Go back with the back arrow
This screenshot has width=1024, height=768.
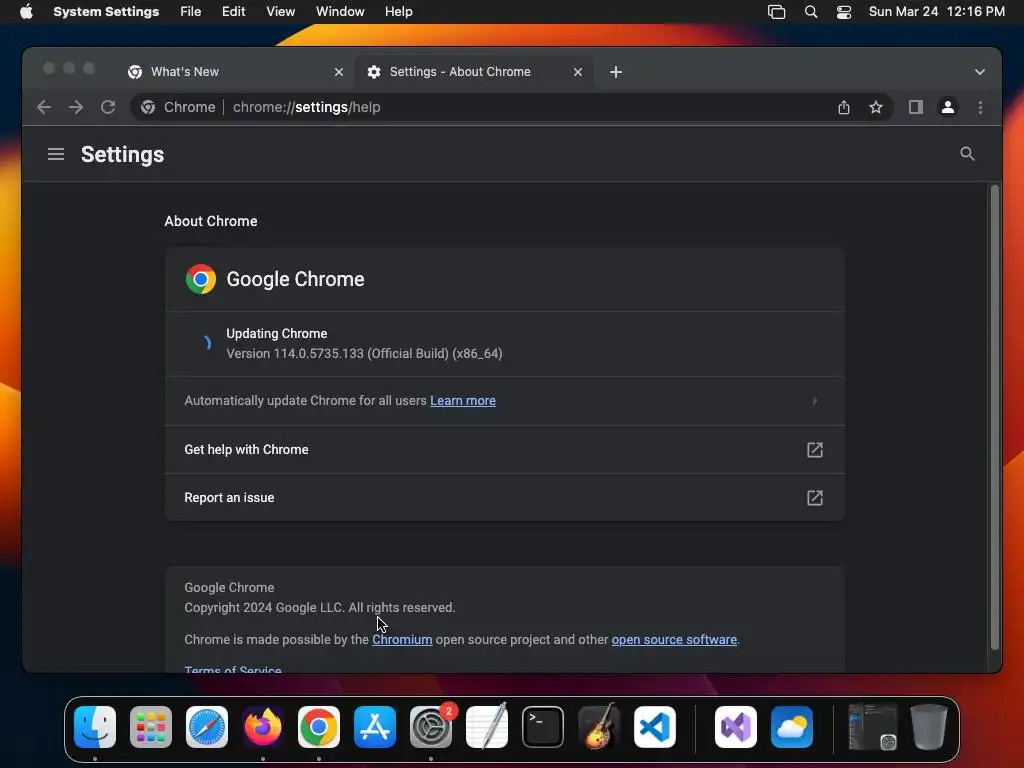[x=44, y=107]
